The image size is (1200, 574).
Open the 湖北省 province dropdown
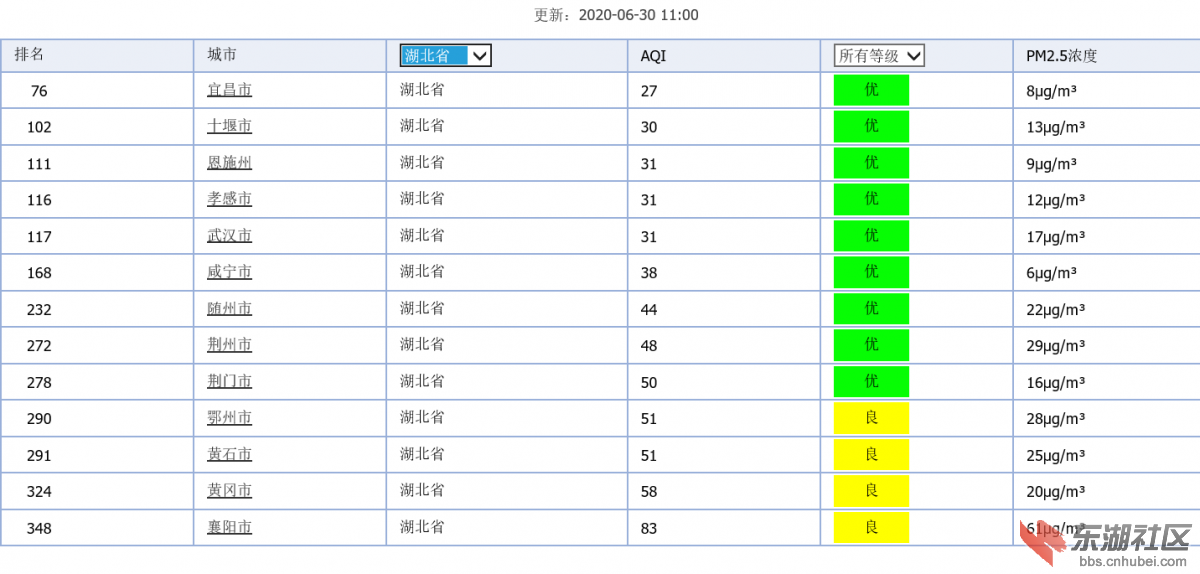tap(445, 56)
